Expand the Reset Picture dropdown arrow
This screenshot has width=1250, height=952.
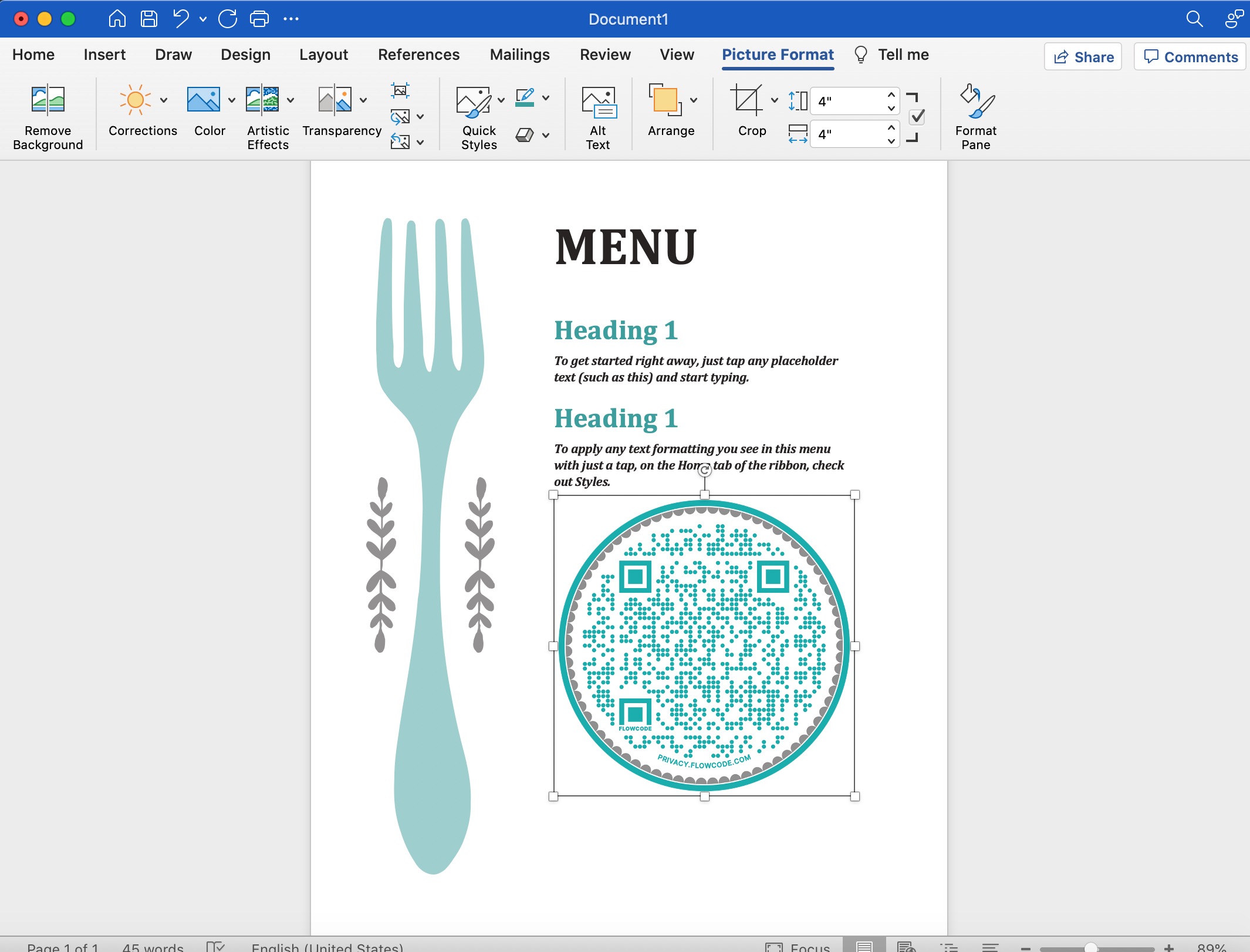(x=420, y=142)
